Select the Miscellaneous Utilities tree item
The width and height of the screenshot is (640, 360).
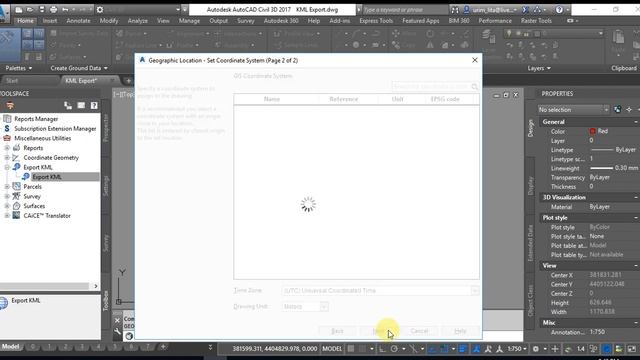click(42, 138)
